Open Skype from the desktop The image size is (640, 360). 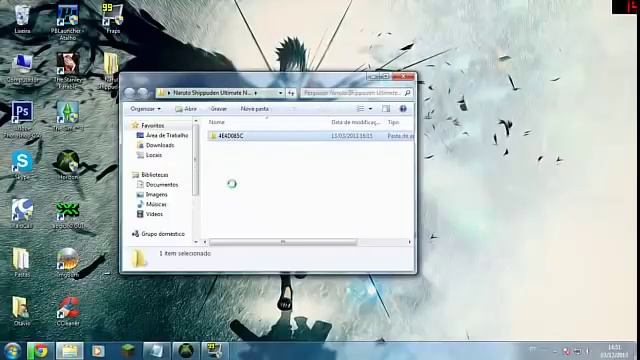(22, 165)
